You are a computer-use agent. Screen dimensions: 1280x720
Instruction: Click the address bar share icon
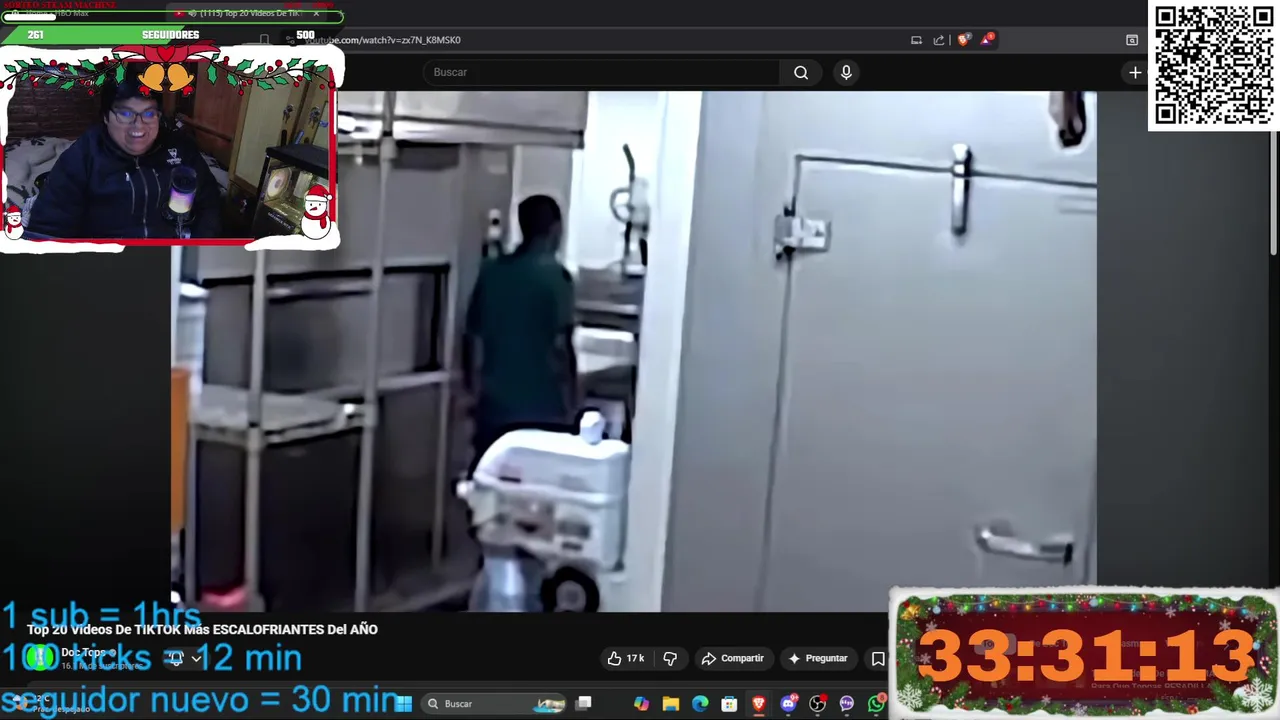point(939,40)
